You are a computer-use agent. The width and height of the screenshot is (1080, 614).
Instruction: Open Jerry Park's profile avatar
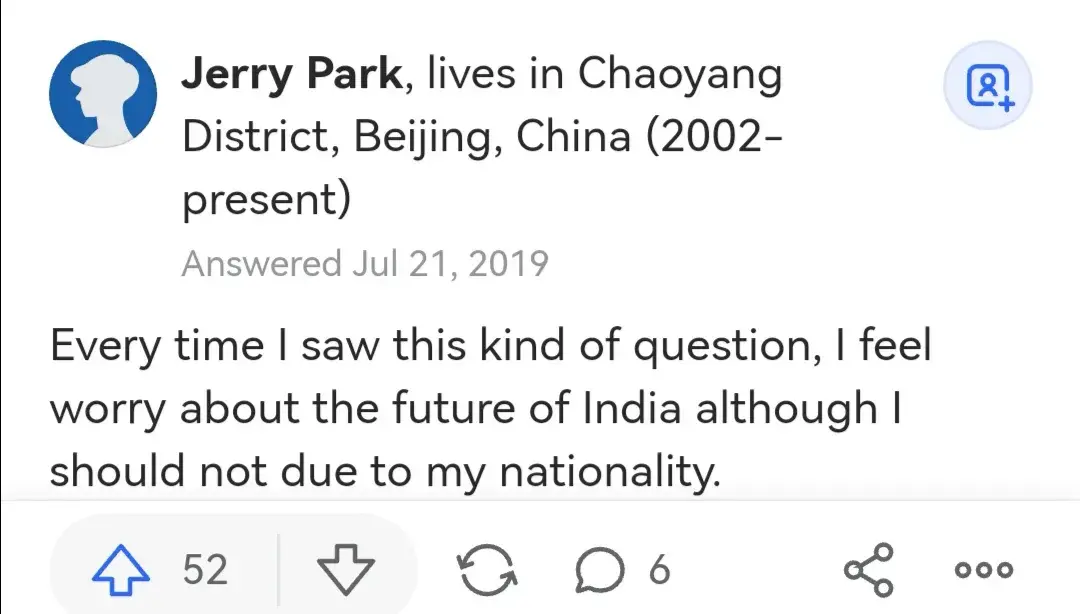coord(103,94)
